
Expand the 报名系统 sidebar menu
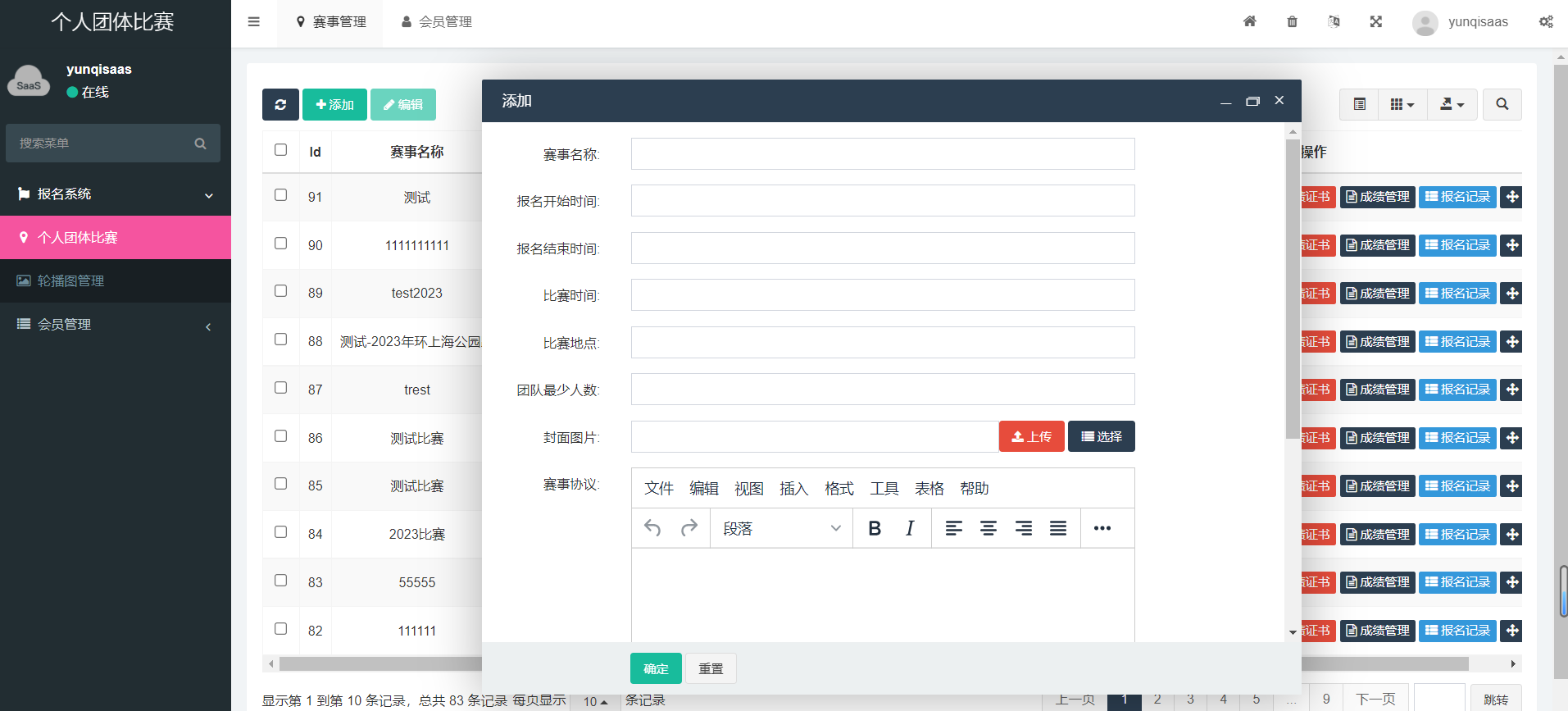[x=115, y=194]
